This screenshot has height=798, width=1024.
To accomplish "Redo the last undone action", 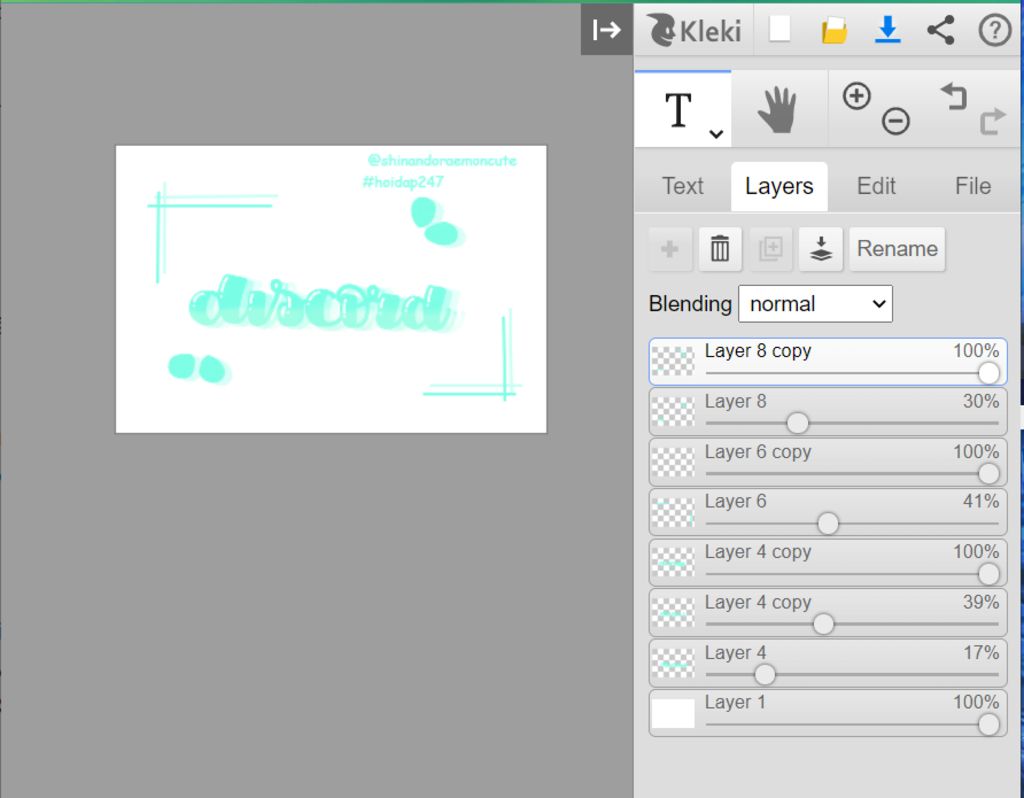I will [x=992, y=121].
